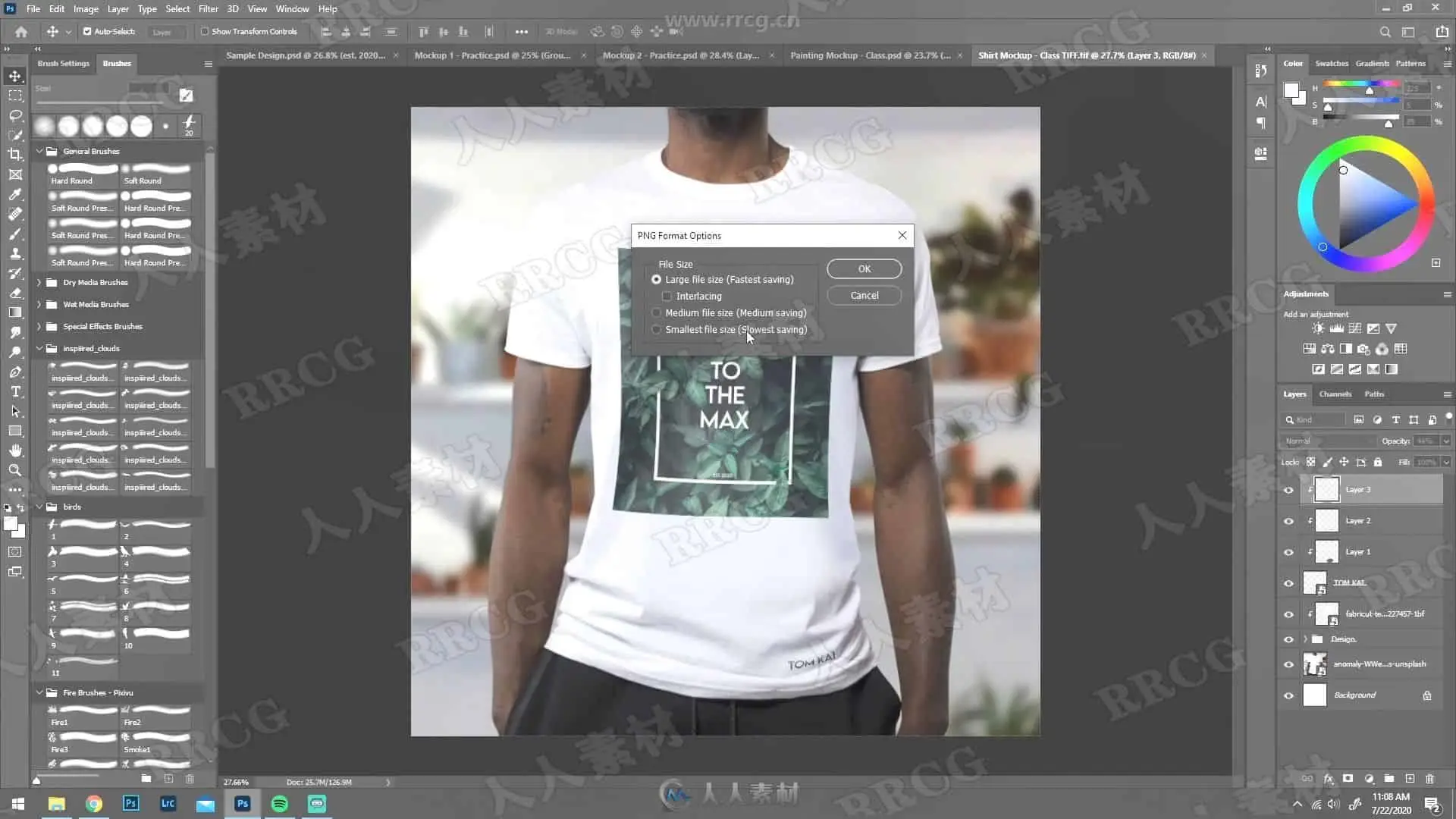Select the Crop tool
Image resolution: width=1456 pixels, height=819 pixels.
click(x=15, y=155)
